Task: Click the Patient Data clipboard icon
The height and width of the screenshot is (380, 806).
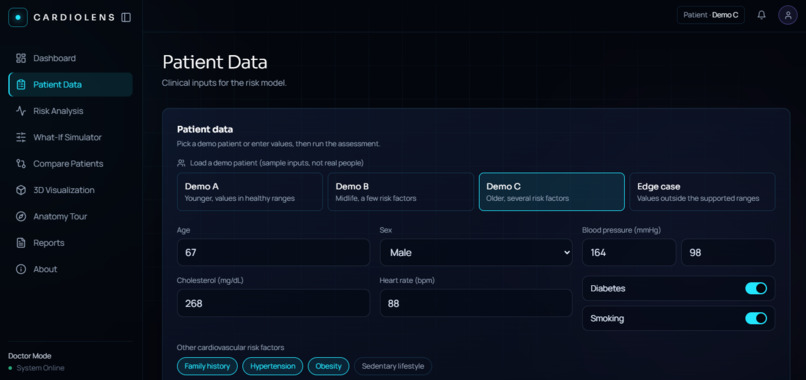Action: click(x=21, y=84)
